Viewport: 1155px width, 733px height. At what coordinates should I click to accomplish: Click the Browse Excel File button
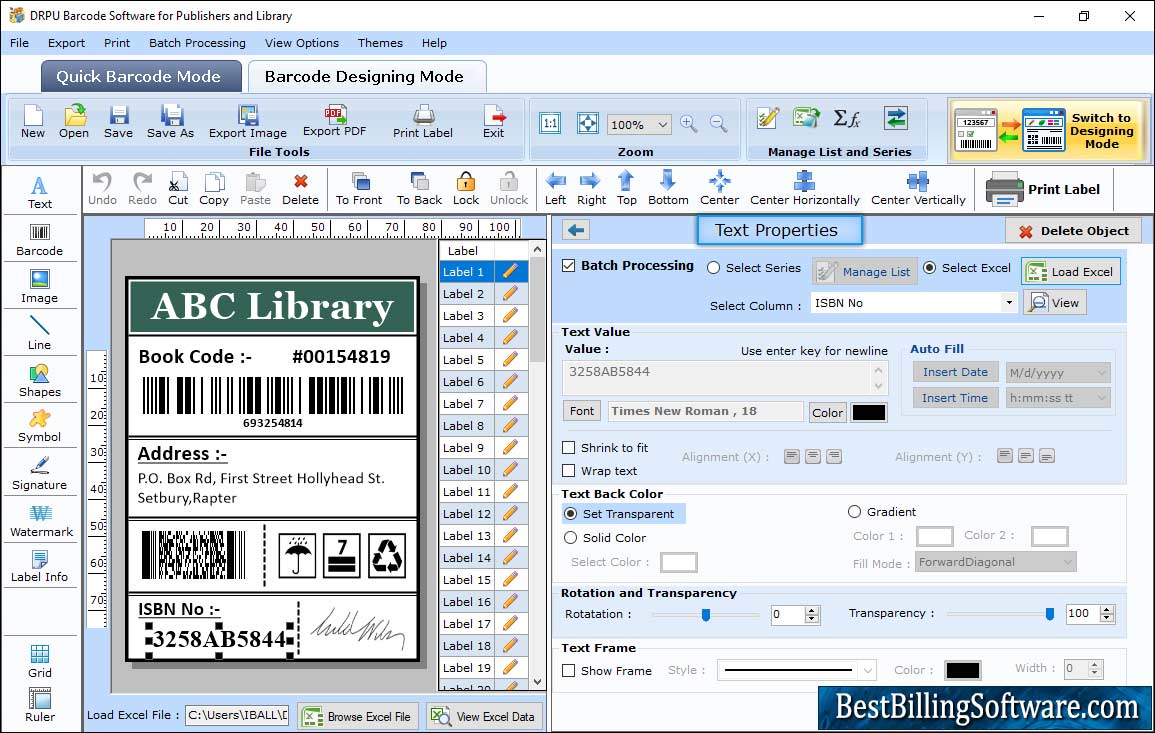point(359,716)
